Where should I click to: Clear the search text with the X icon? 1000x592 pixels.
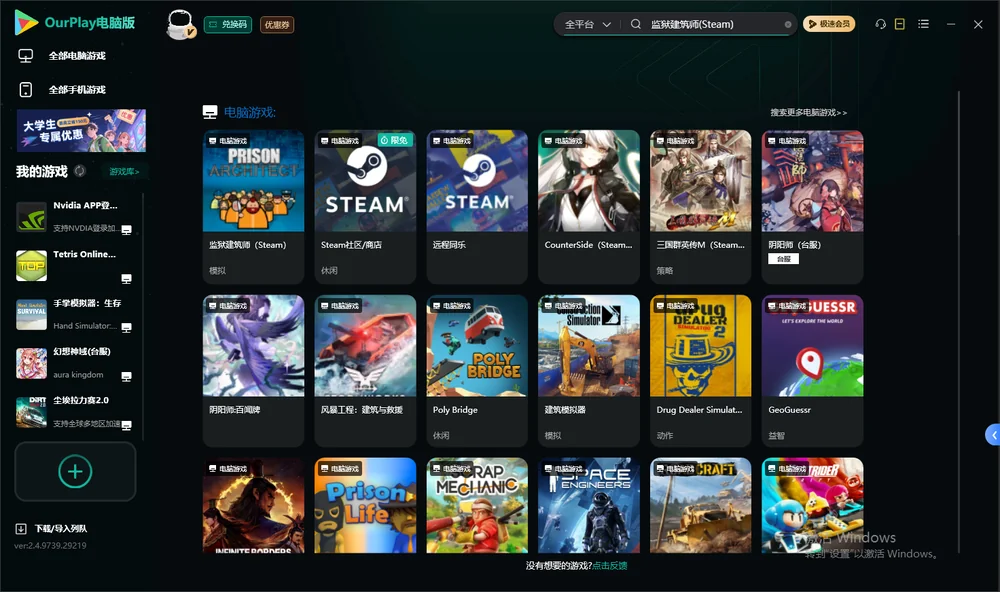coord(788,24)
